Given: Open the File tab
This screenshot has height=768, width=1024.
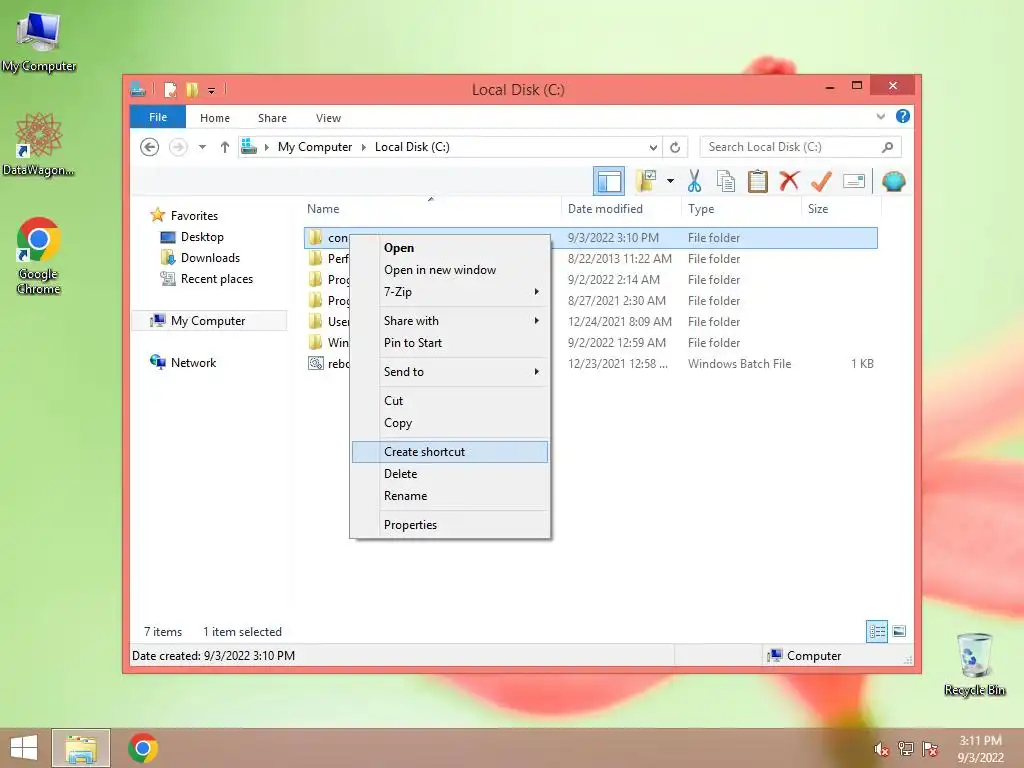Looking at the screenshot, I should (x=158, y=117).
